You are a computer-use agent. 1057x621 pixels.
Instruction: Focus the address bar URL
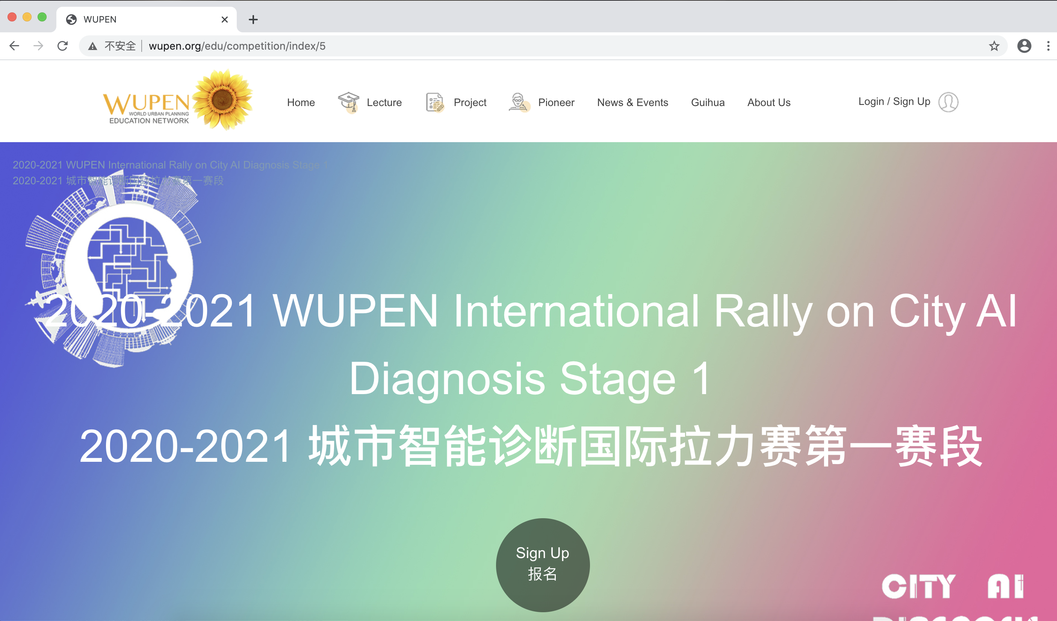click(237, 46)
